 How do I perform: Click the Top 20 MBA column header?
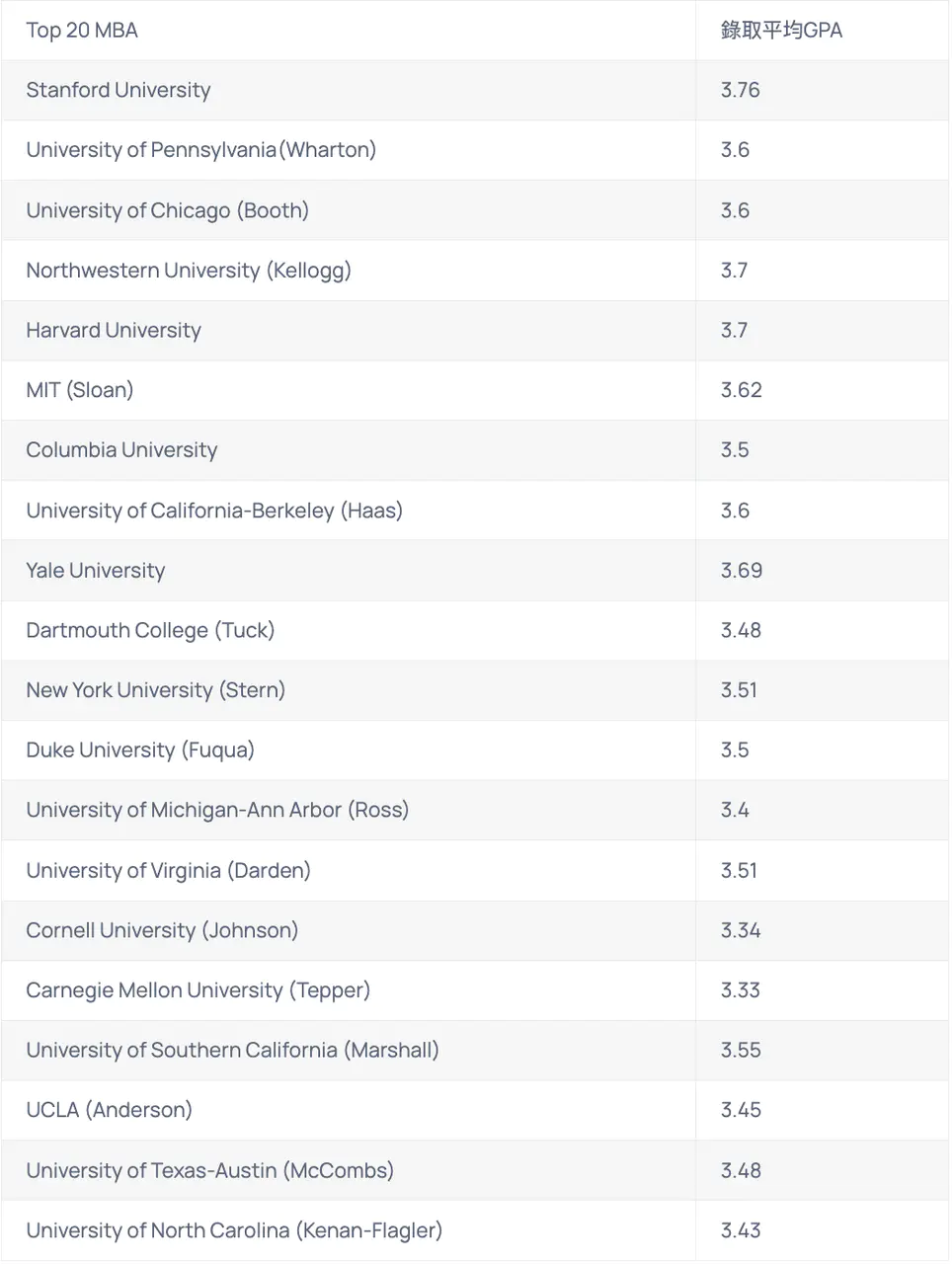click(x=82, y=31)
